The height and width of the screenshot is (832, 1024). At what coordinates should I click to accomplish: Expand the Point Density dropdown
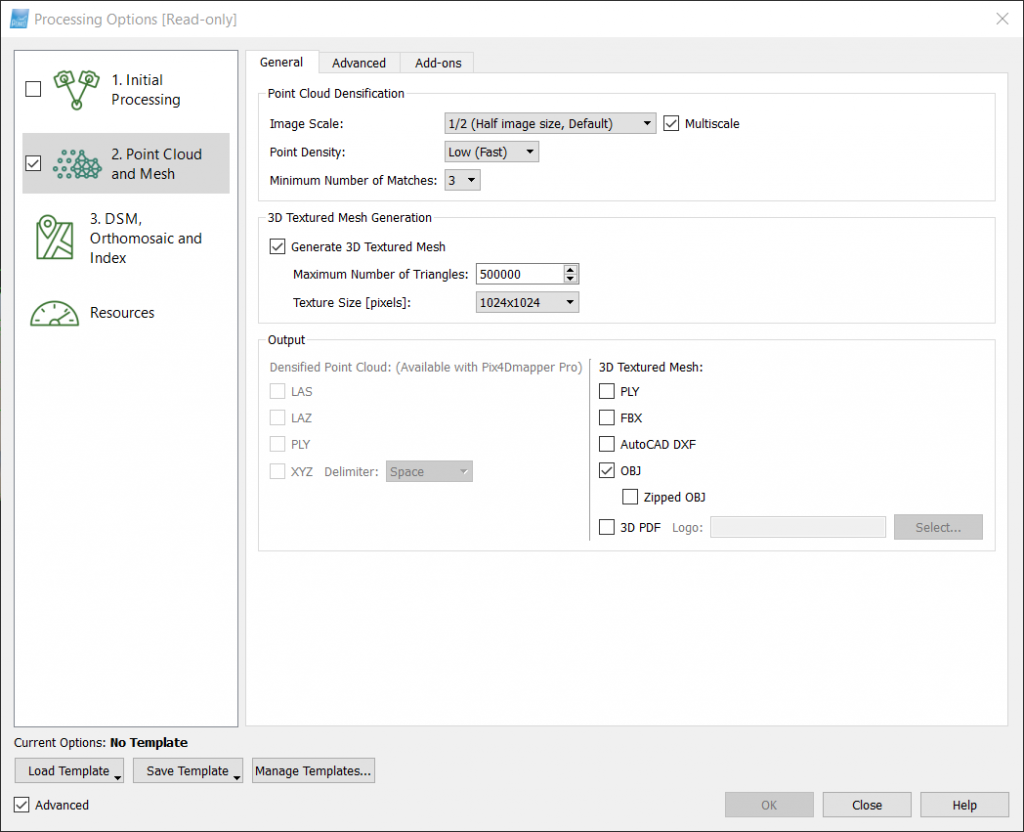point(492,152)
